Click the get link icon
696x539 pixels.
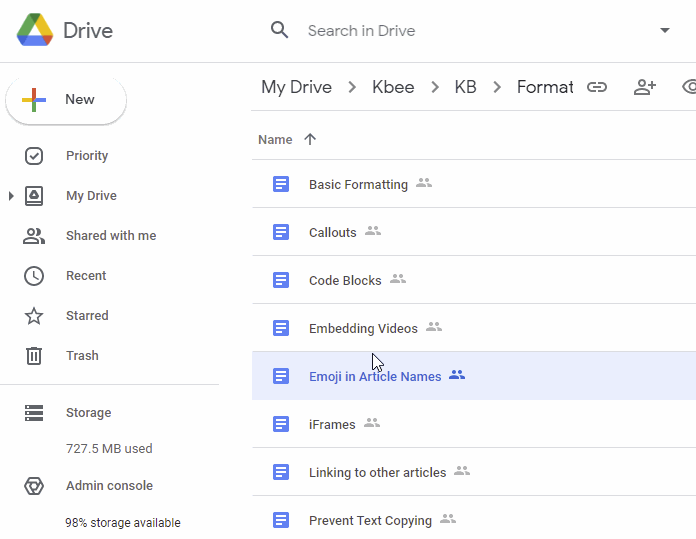pos(597,87)
